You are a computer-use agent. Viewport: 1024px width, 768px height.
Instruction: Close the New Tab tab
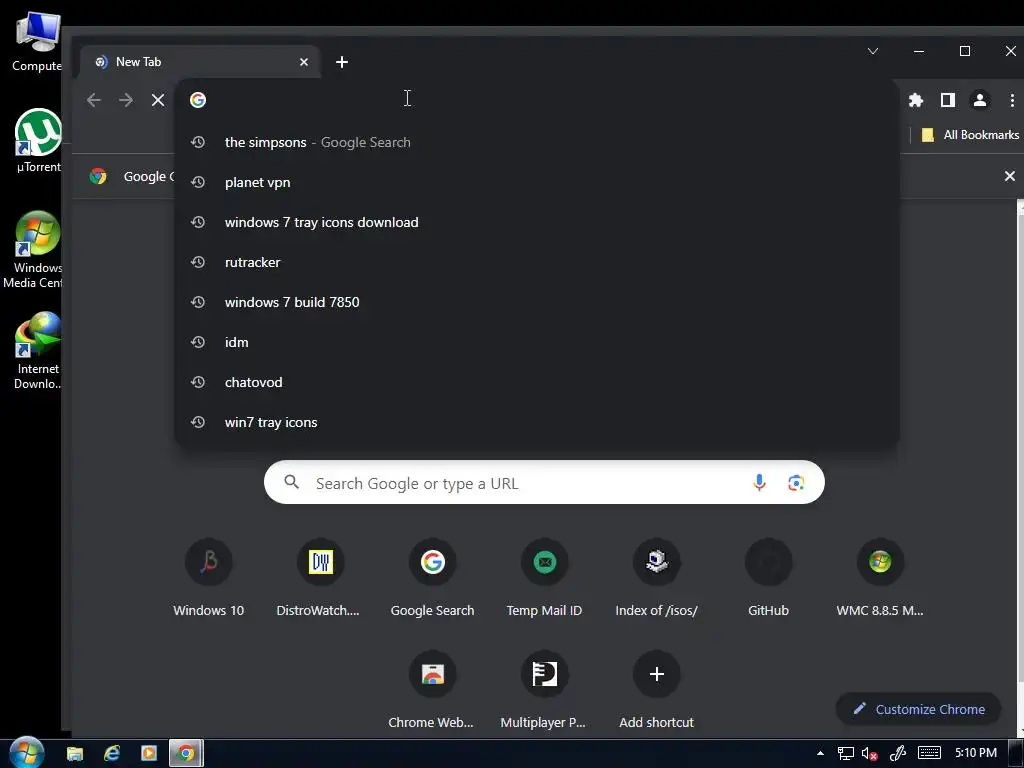304,62
